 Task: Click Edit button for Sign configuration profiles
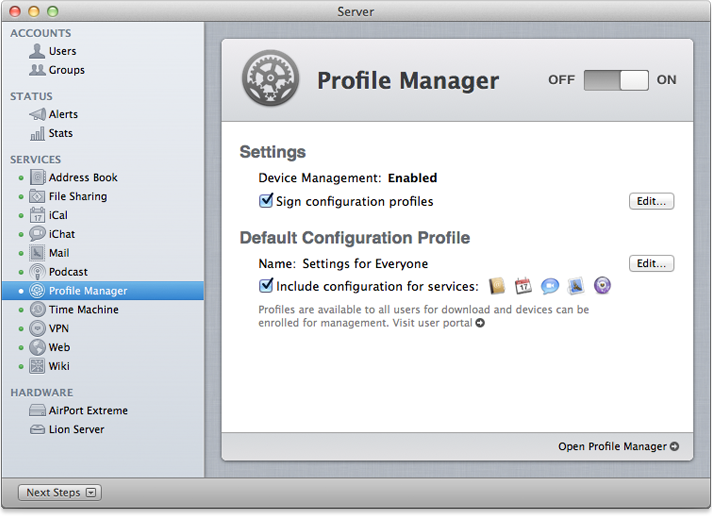651,201
